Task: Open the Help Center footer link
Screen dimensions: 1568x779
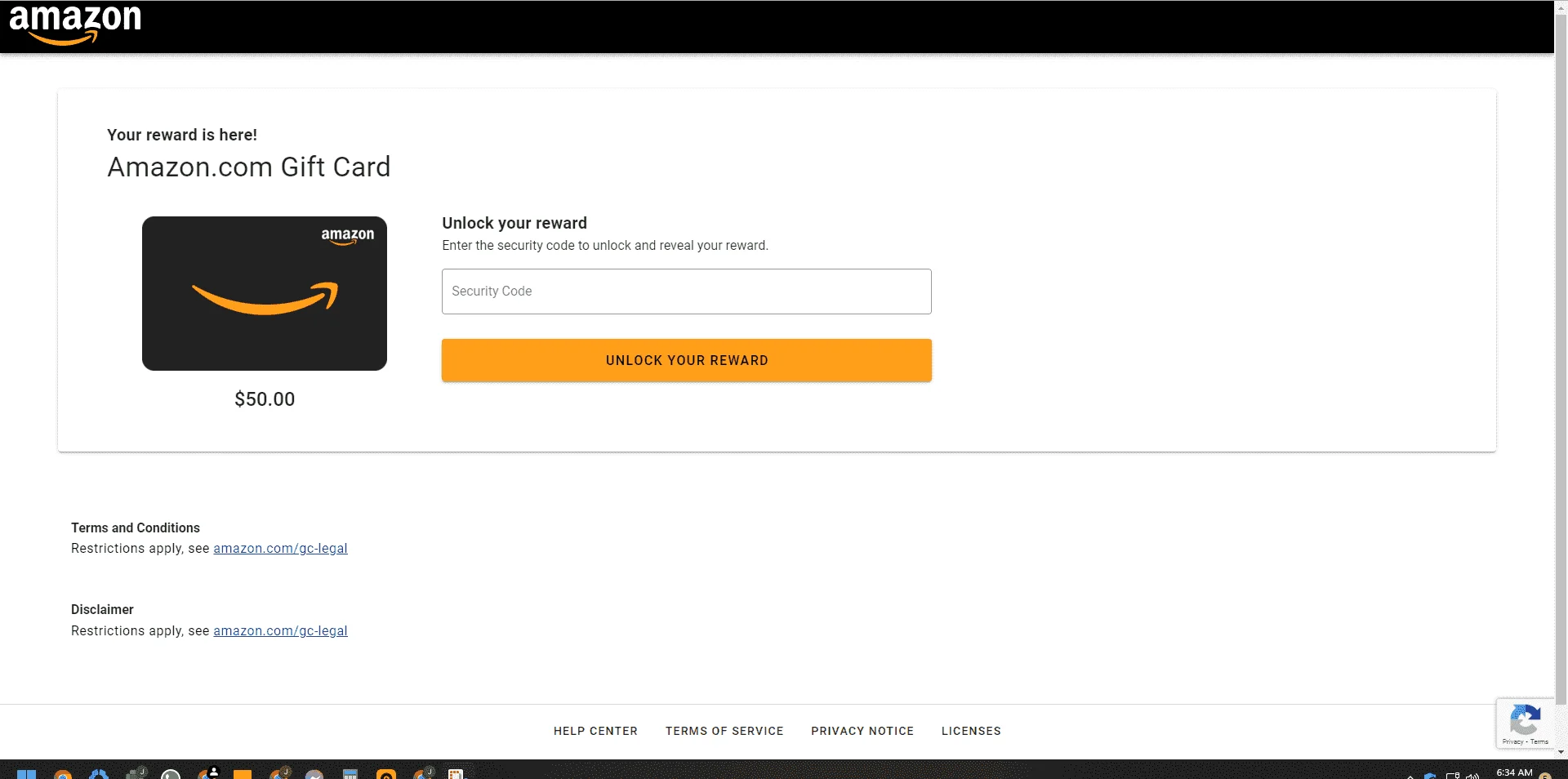Action: (x=595, y=731)
